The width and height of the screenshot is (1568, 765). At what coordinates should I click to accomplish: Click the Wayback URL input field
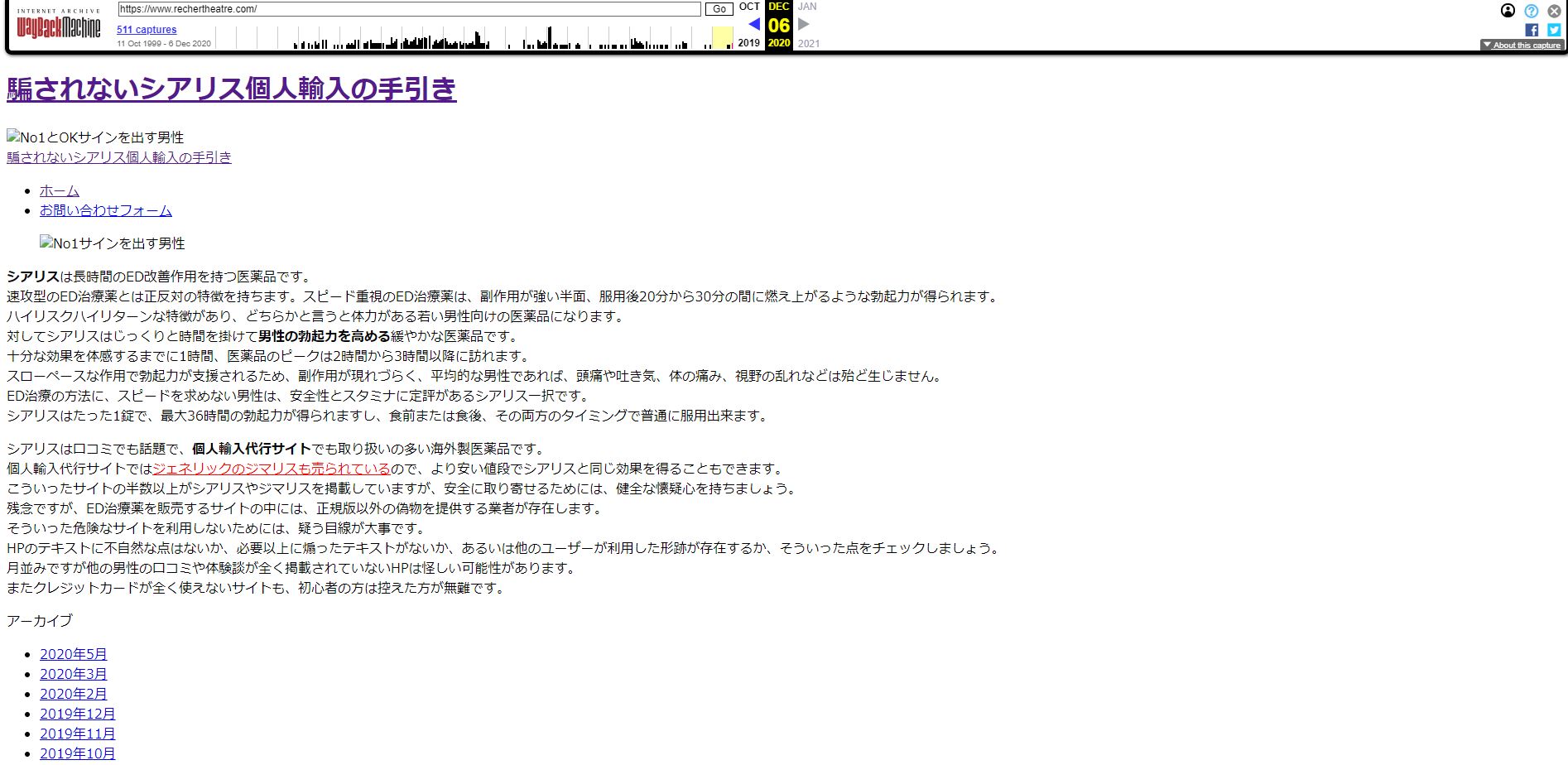(x=409, y=9)
